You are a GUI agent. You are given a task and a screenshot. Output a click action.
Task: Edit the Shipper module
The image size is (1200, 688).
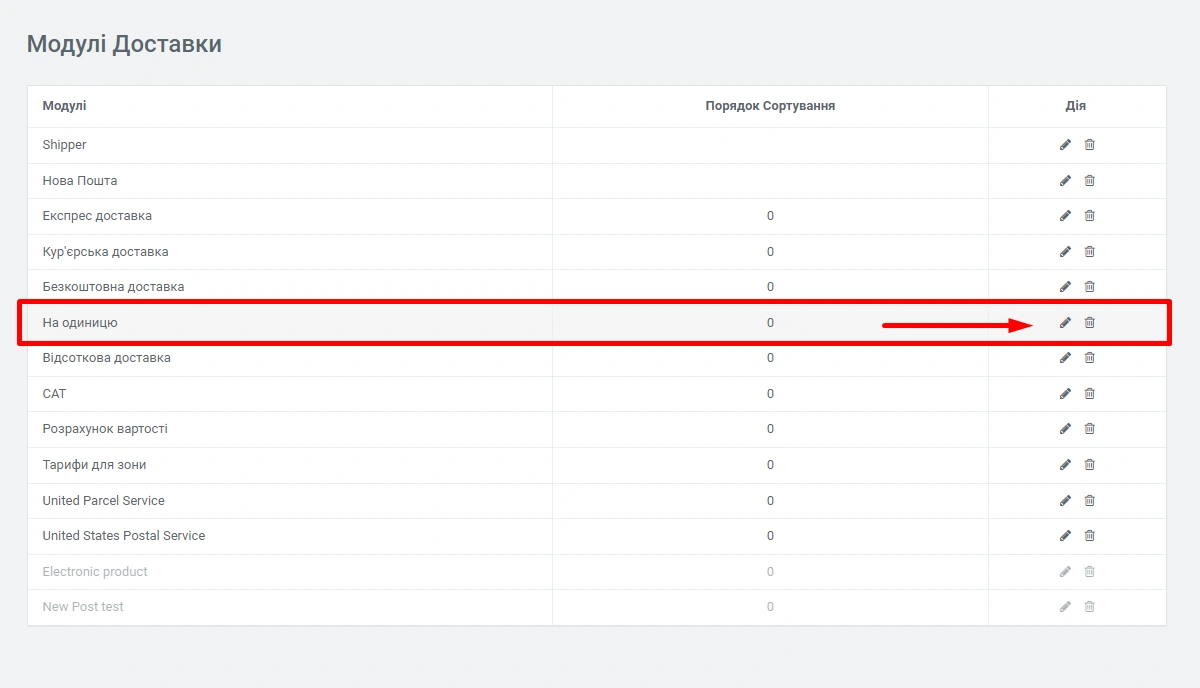coord(1065,145)
